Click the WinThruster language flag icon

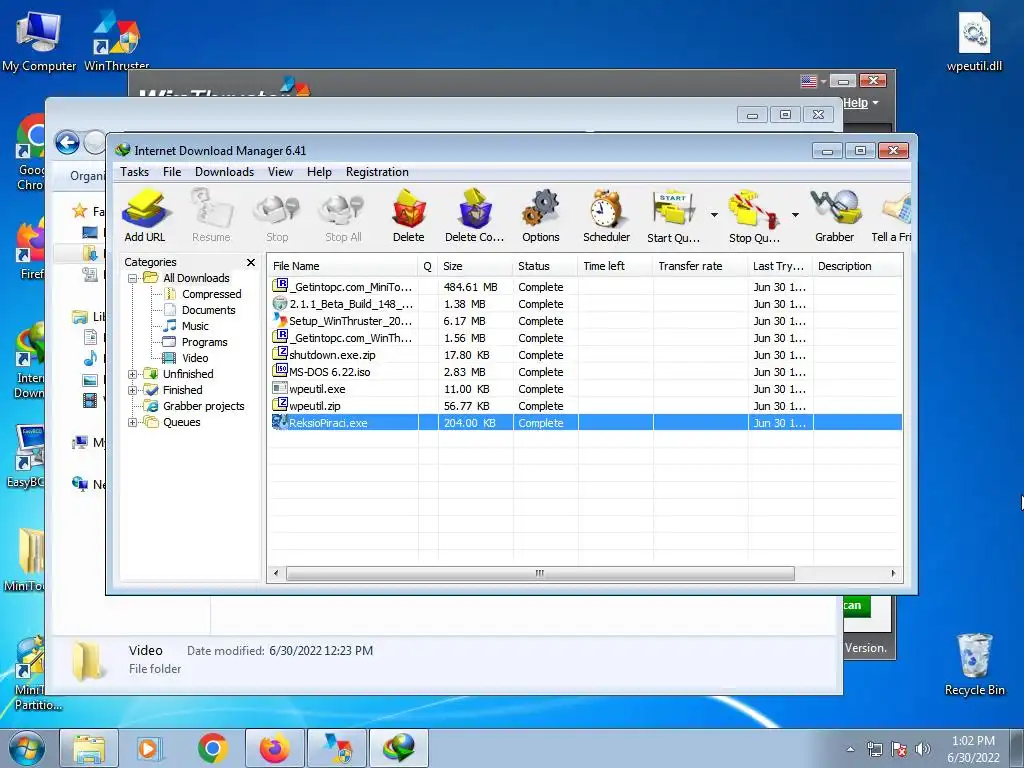pos(808,81)
